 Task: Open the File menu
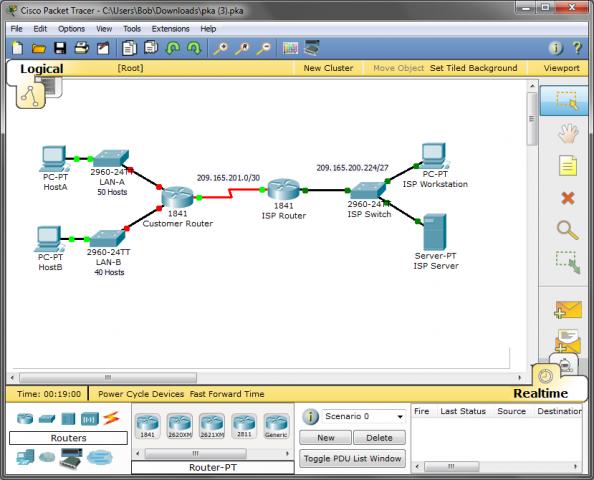[16, 29]
